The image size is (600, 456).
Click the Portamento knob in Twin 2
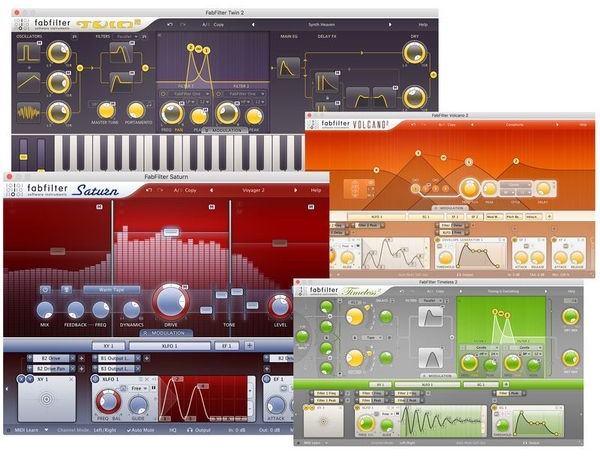click(x=136, y=111)
